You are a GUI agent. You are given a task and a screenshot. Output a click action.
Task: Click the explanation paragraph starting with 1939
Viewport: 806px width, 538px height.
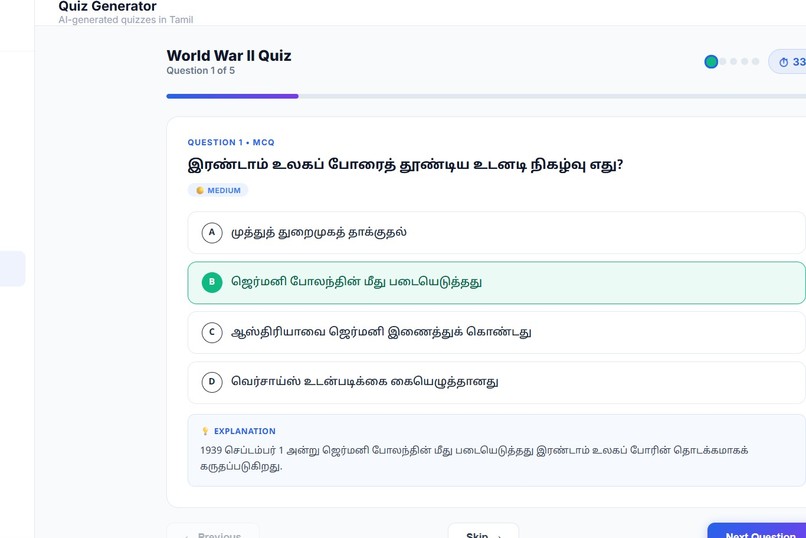click(474, 458)
